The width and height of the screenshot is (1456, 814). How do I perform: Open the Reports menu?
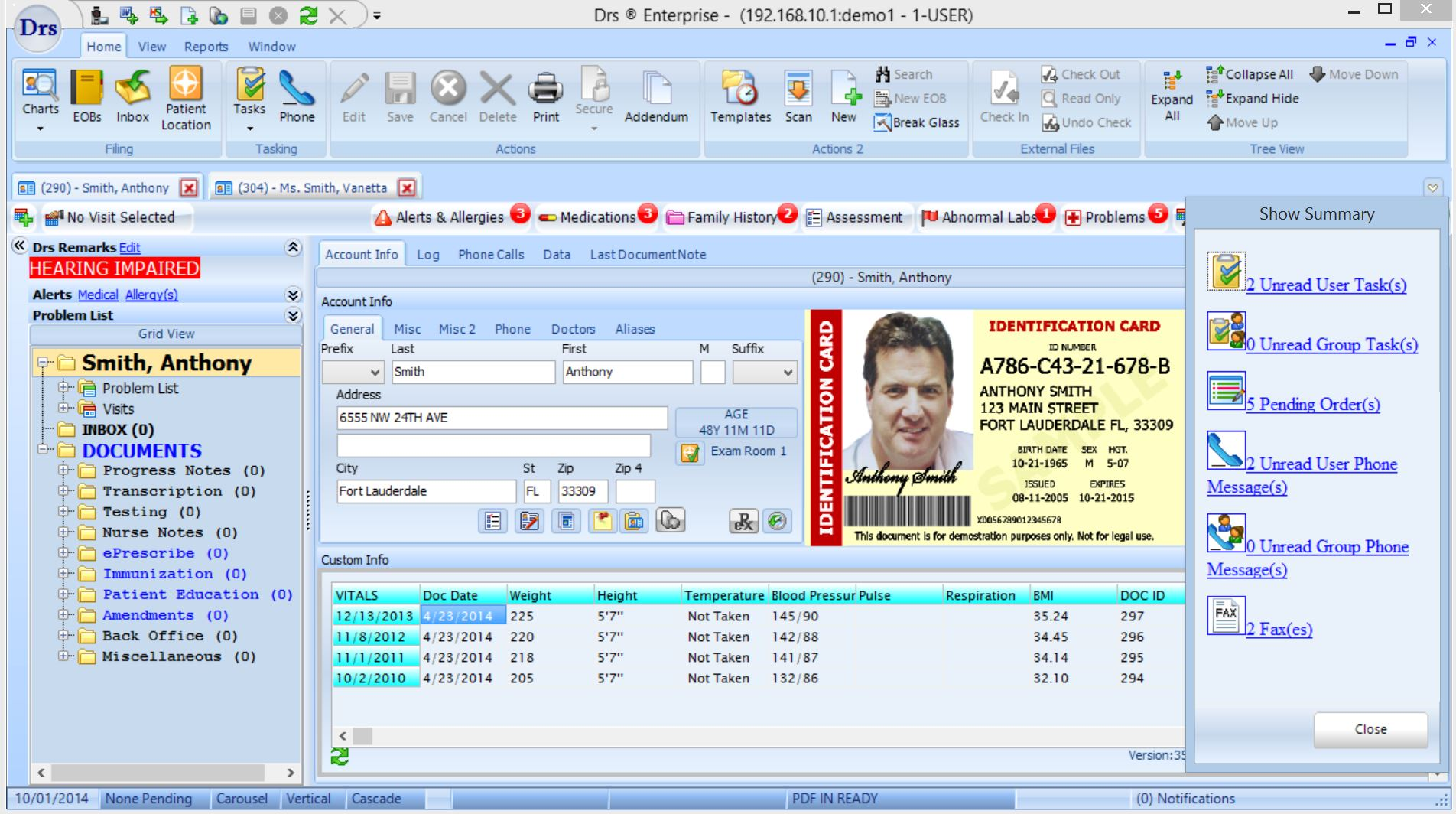click(x=205, y=47)
